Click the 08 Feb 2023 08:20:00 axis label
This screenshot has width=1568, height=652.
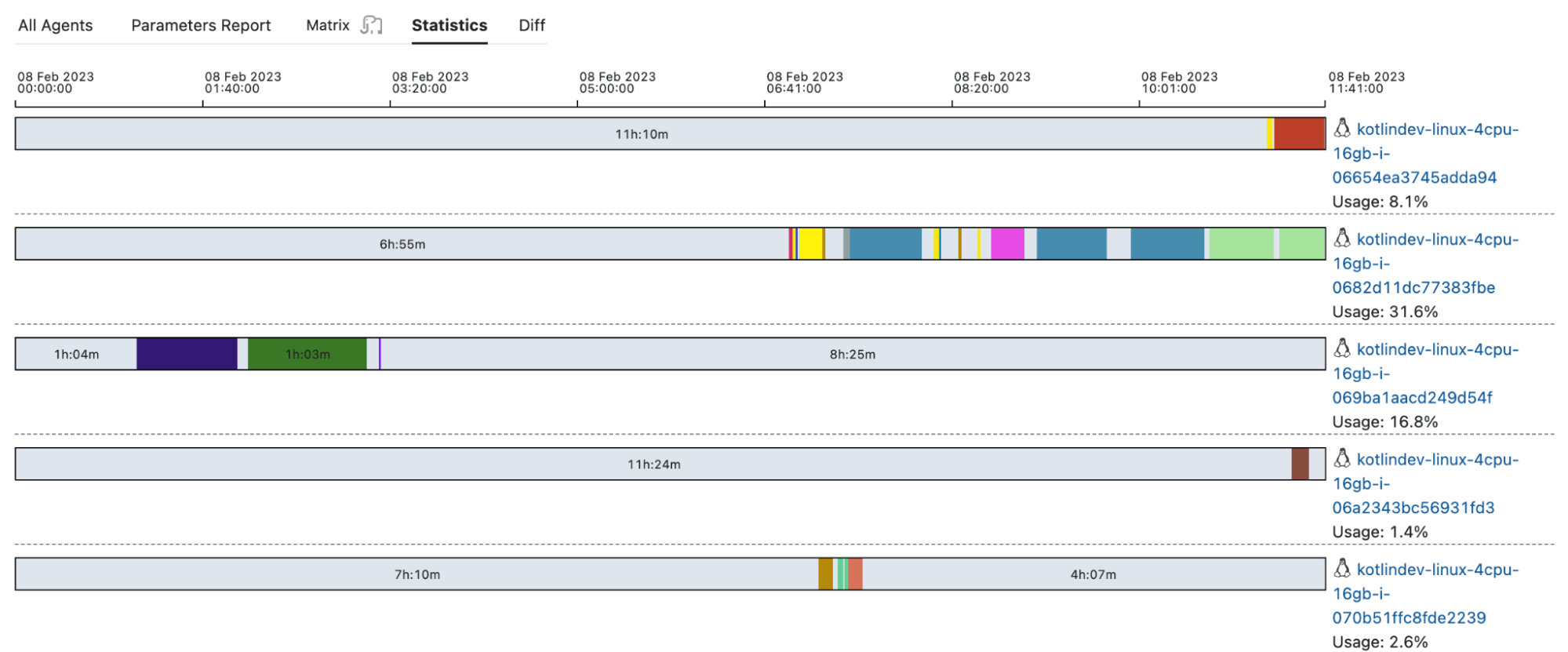pos(992,82)
